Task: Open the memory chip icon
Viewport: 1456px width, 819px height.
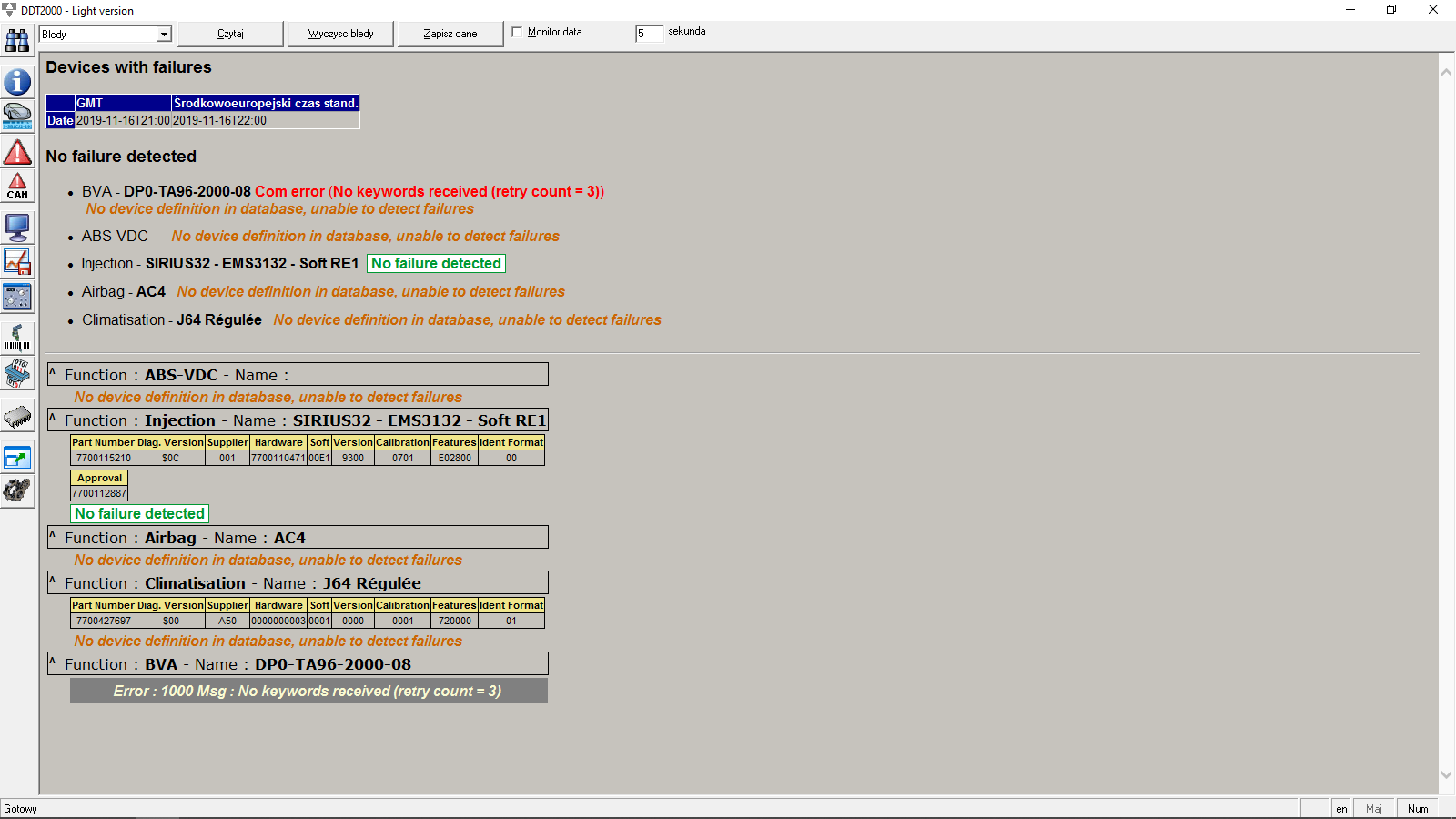Action: 17,417
